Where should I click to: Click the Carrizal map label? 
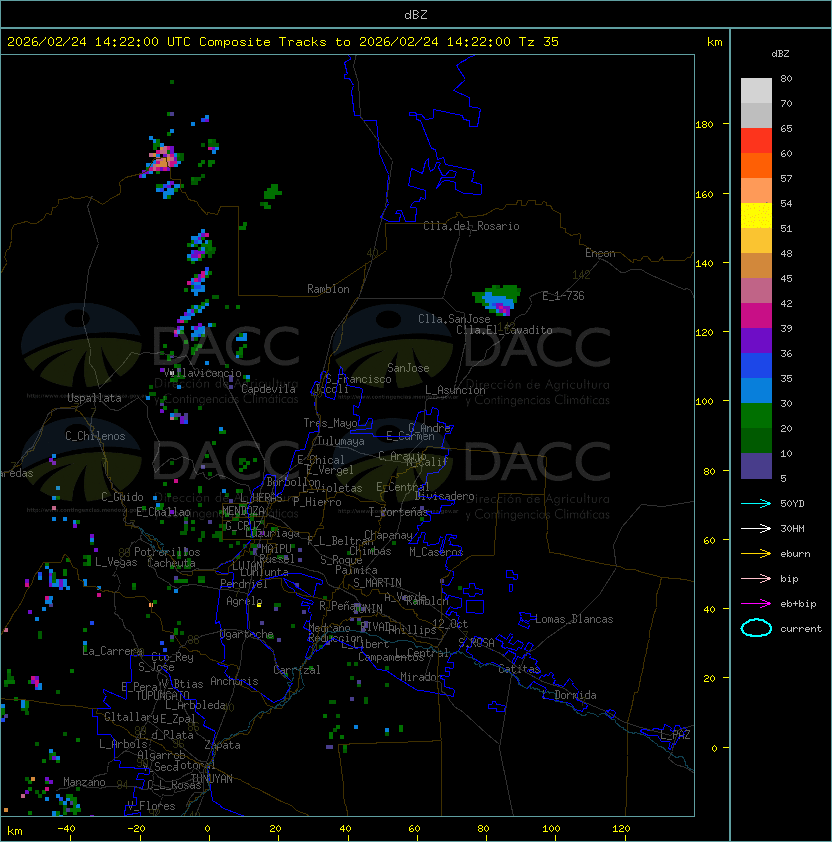click(x=297, y=670)
